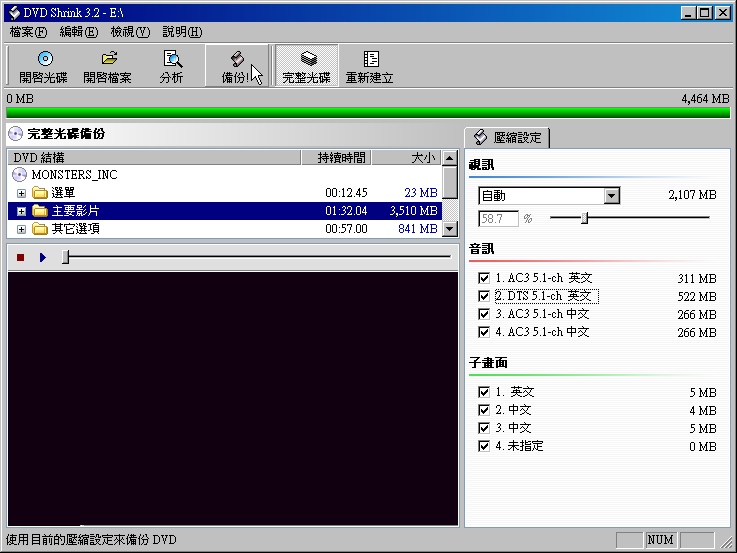This screenshot has width=737, height=553.
Task: Open the 編輯(E) menu
Action: [79, 32]
